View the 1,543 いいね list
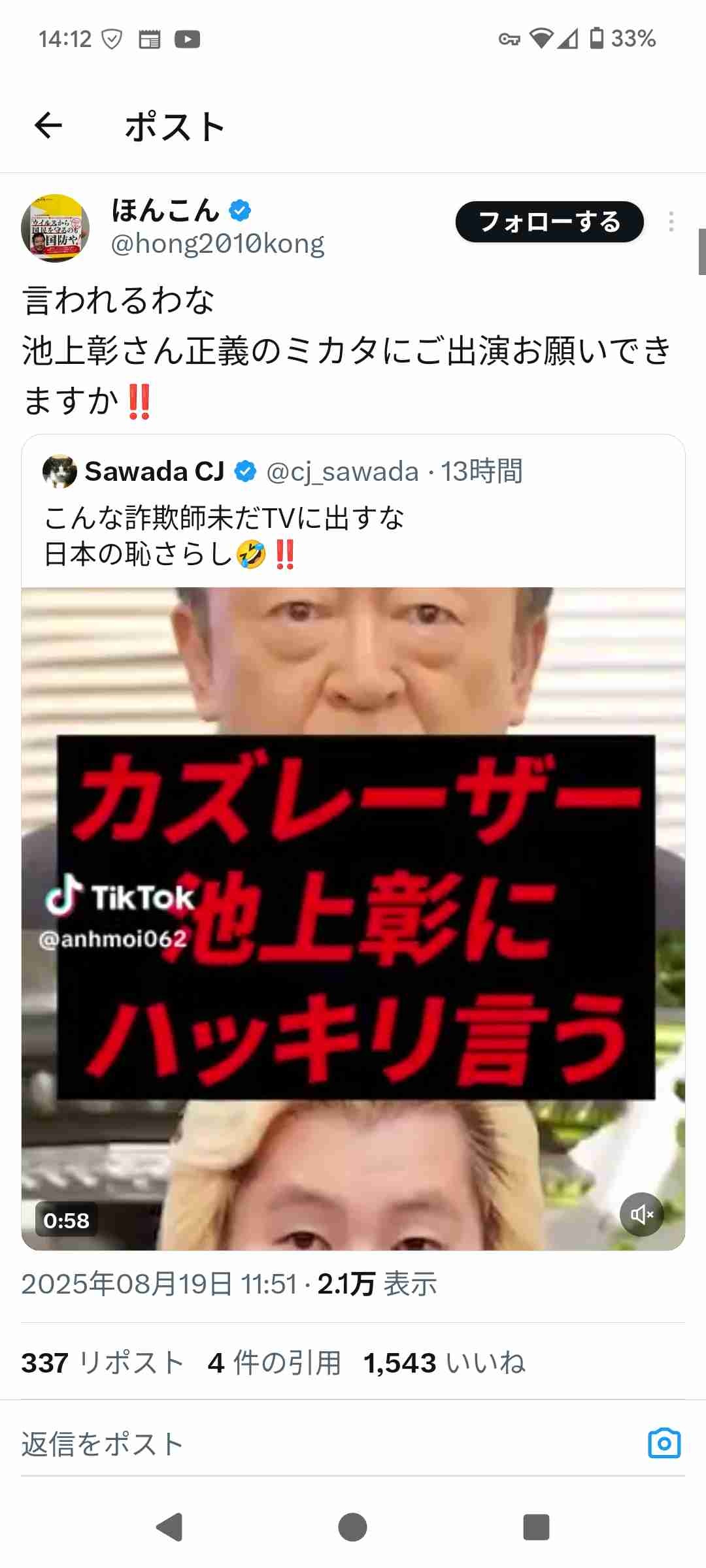706x1568 pixels. click(445, 1363)
